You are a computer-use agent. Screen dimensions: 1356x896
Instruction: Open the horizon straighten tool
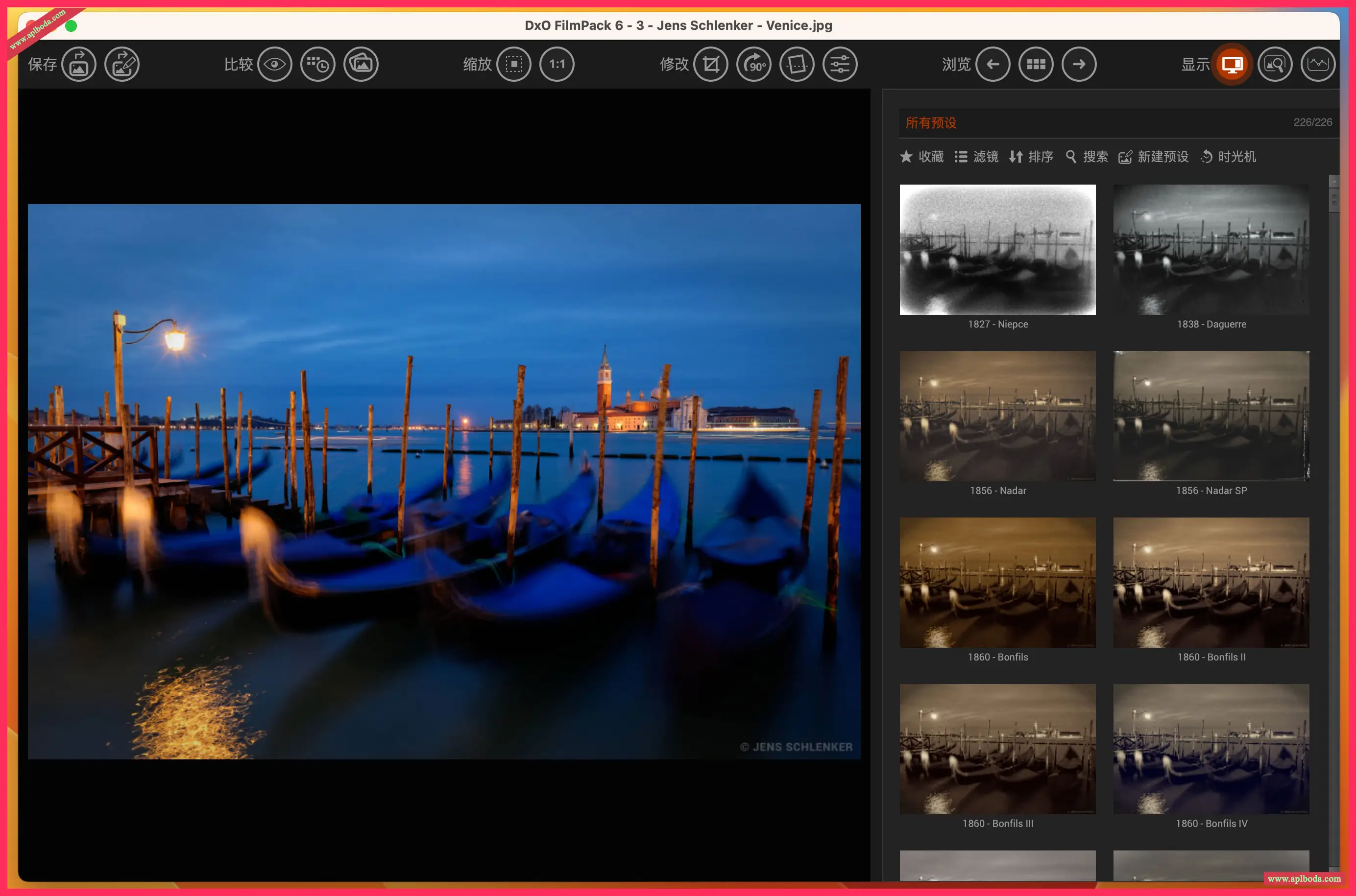pos(797,64)
